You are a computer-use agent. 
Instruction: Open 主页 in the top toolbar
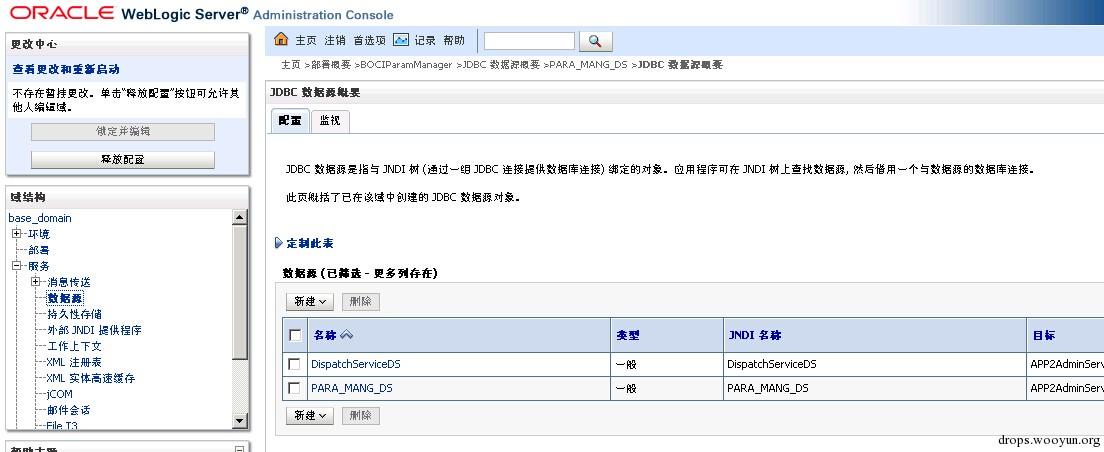[x=306, y=40]
